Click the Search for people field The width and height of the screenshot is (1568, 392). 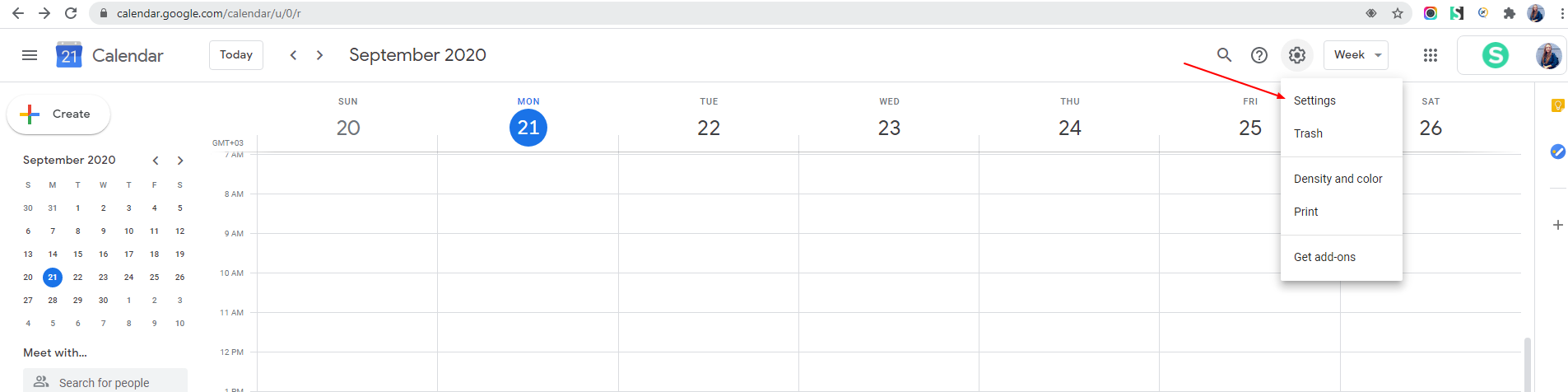[105, 382]
